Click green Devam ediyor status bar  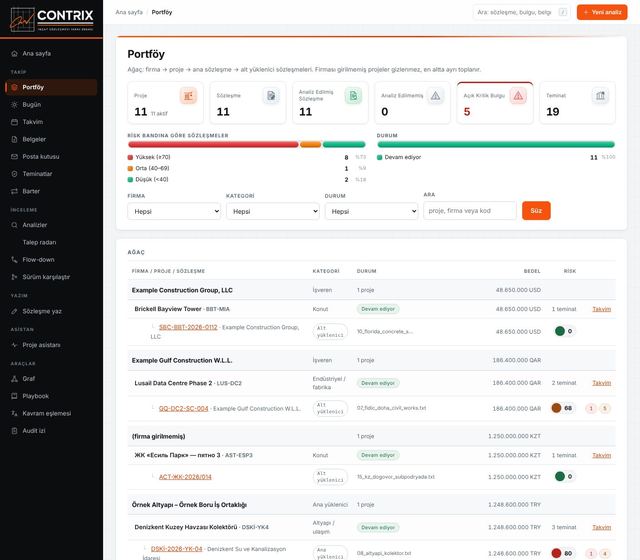point(496,144)
